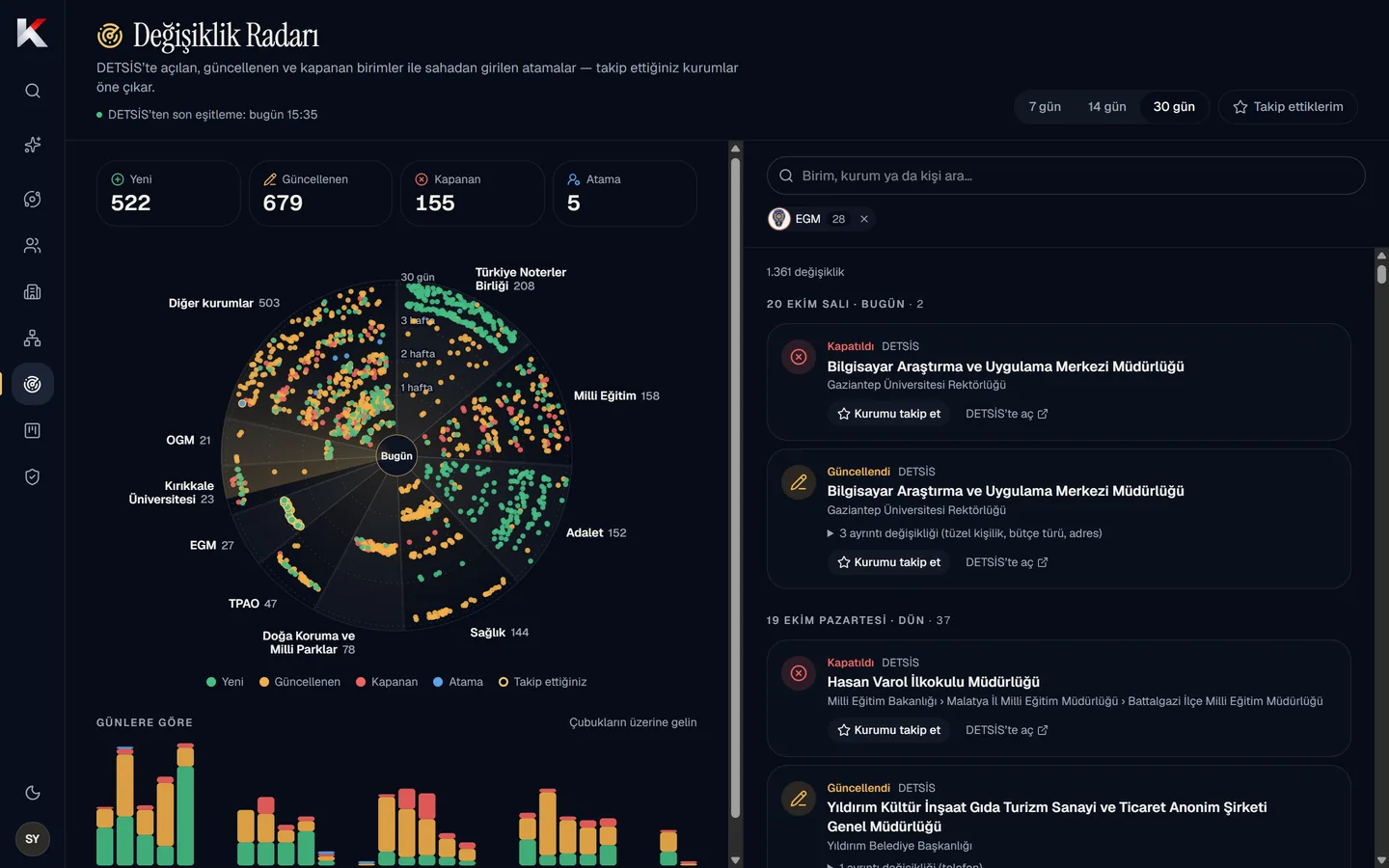
Task: Click the search field for birim, kurum, kişi
Action: pyautogui.click(x=1066, y=176)
